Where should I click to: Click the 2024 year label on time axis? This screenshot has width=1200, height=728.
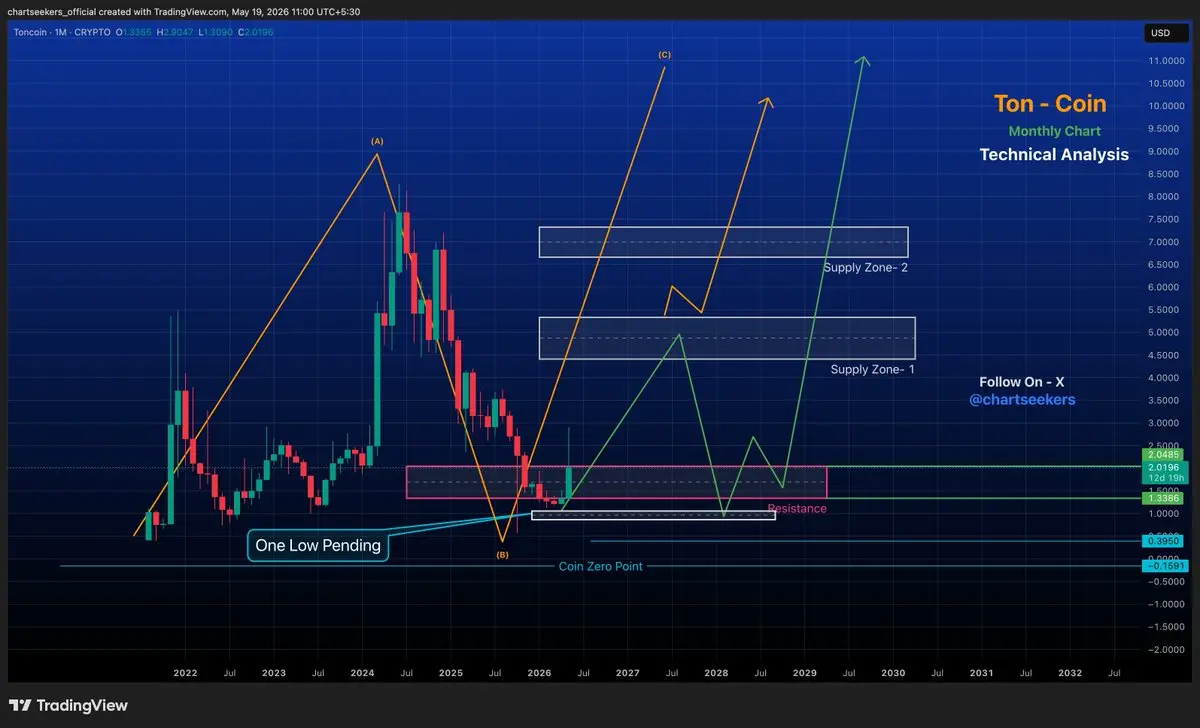click(362, 674)
